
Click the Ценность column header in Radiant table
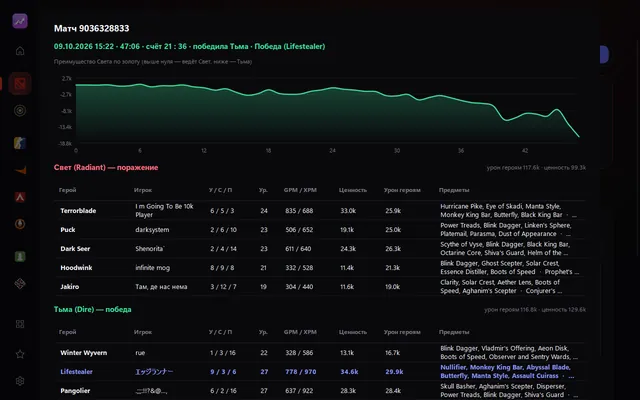(x=353, y=190)
